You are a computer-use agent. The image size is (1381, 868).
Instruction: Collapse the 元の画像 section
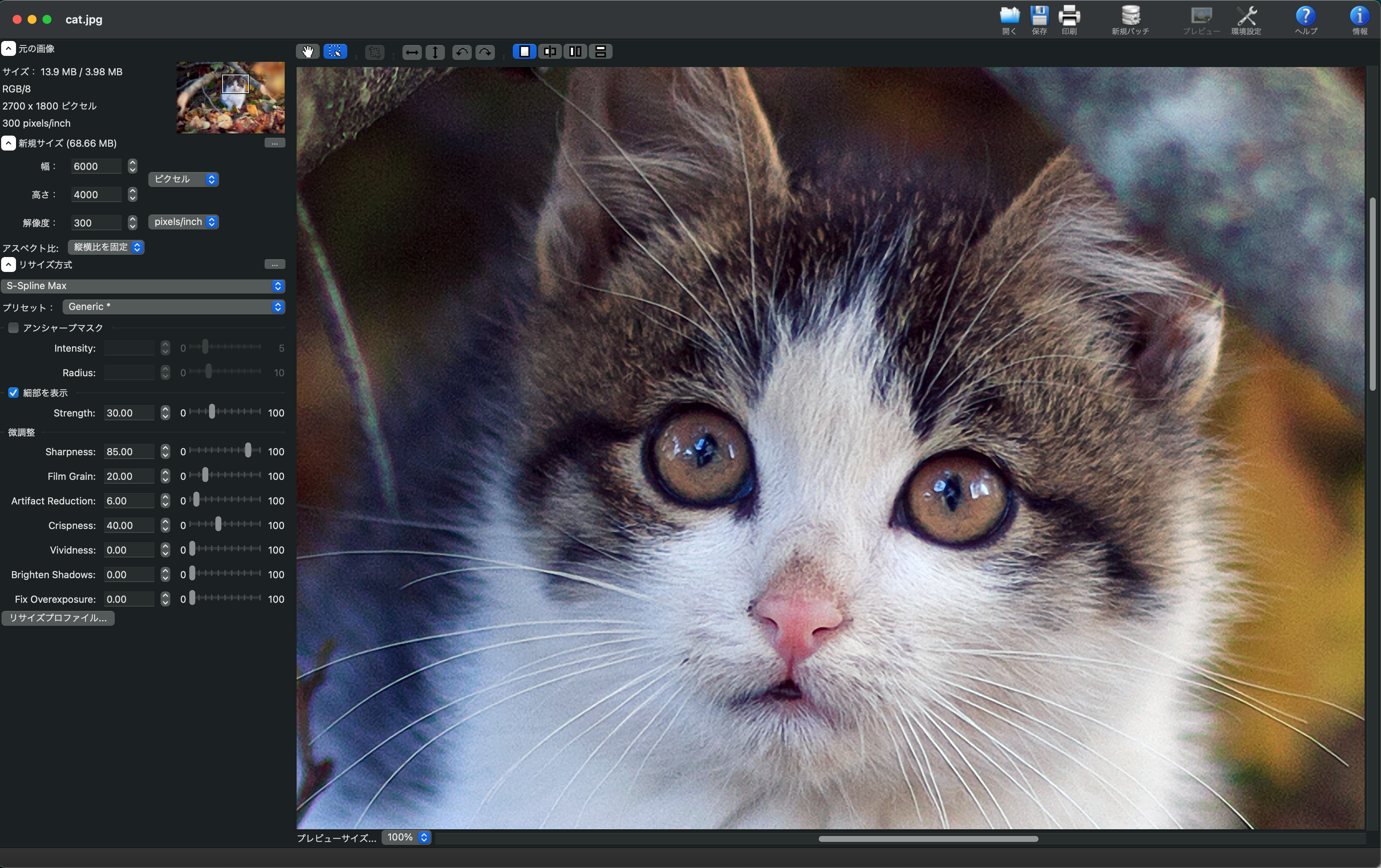point(8,49)
